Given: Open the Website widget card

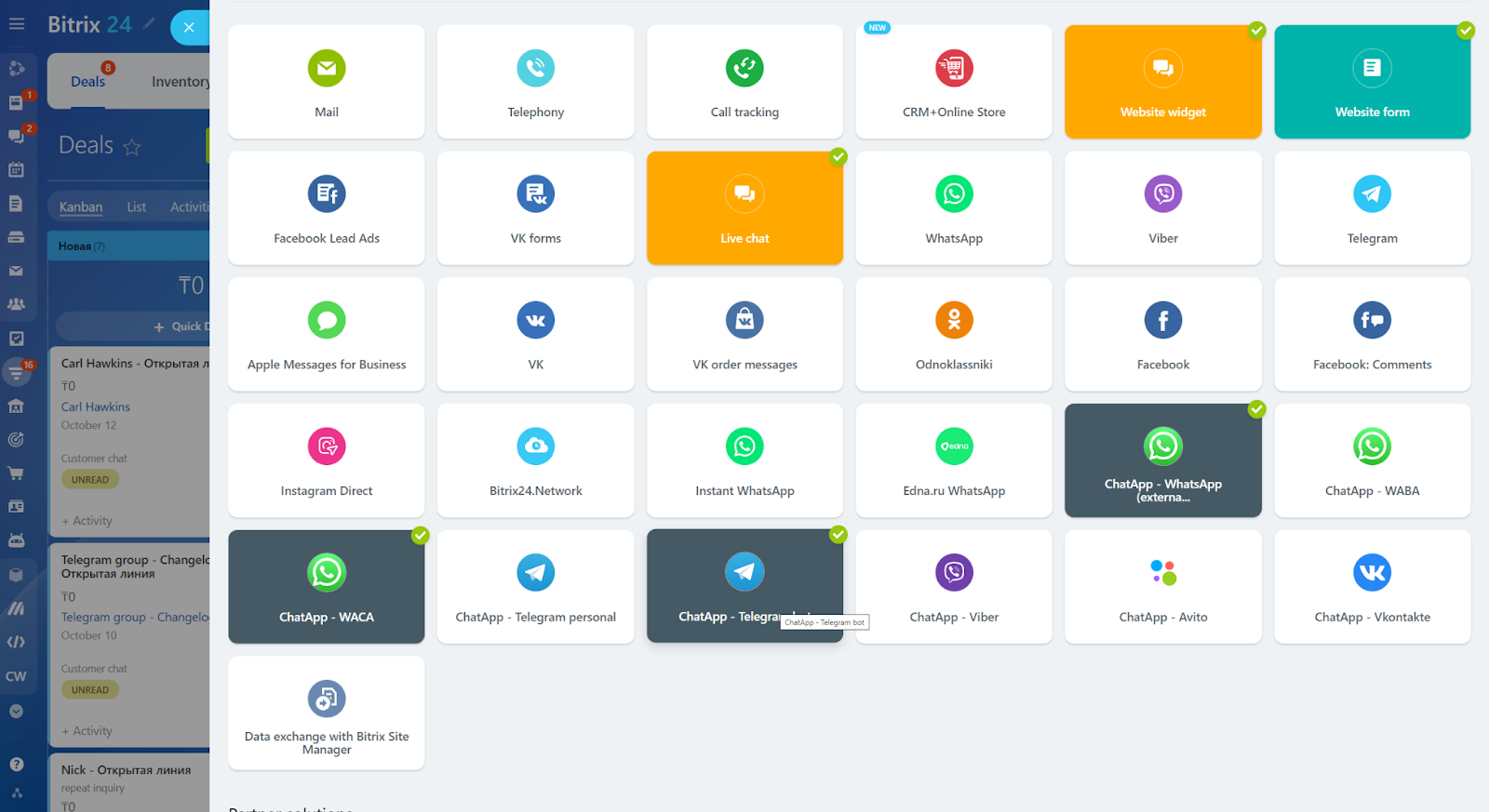Looking at the screenshot, I should (1163, 82).
